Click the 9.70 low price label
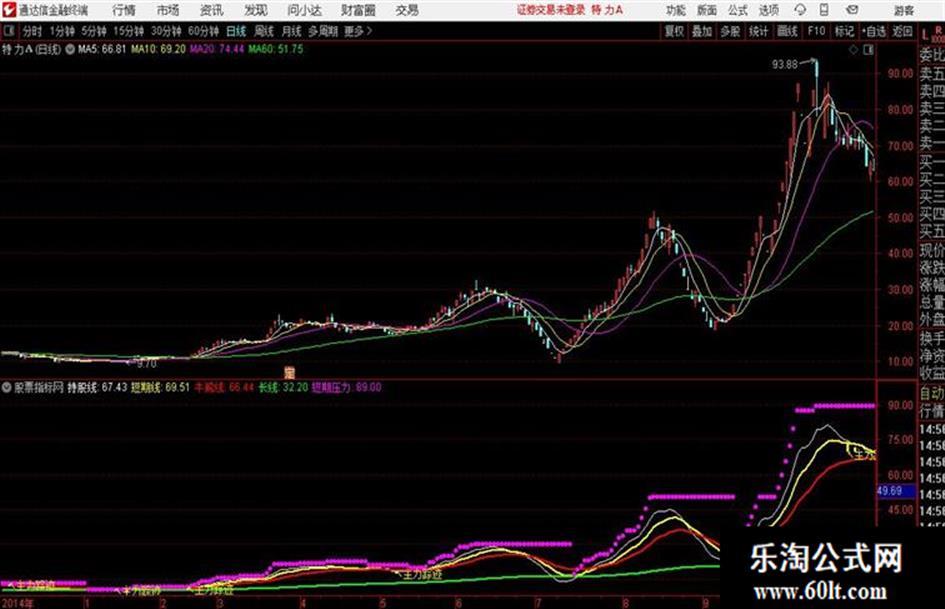 146,364
